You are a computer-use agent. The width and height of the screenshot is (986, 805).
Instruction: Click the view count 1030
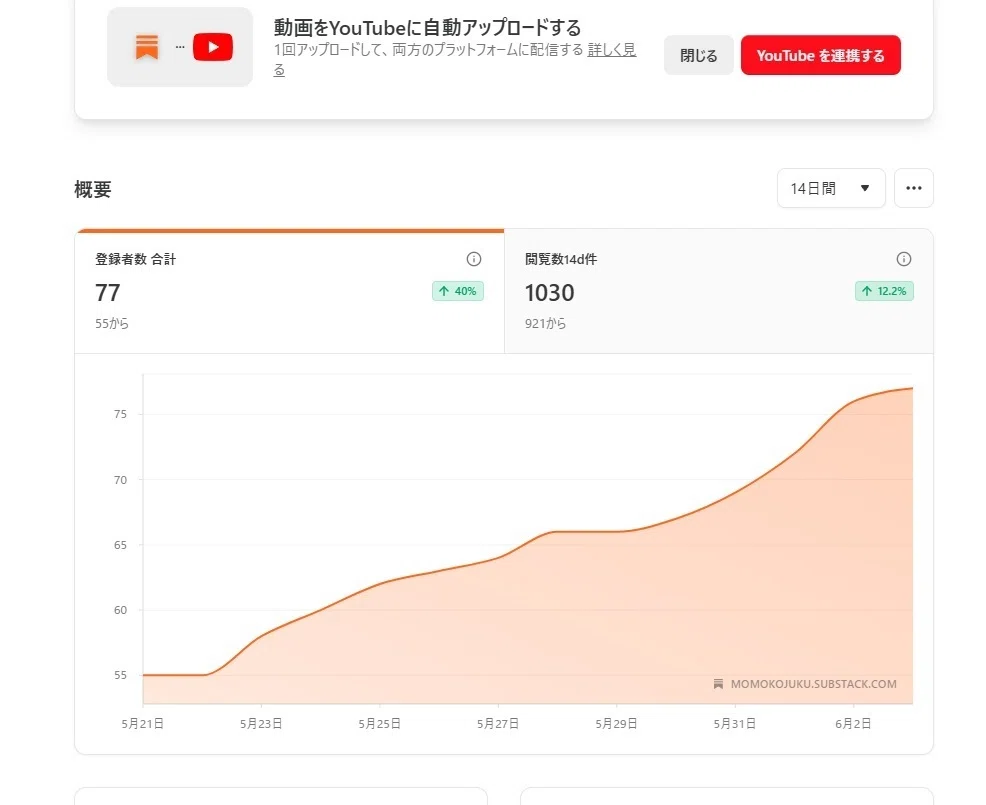550,293
